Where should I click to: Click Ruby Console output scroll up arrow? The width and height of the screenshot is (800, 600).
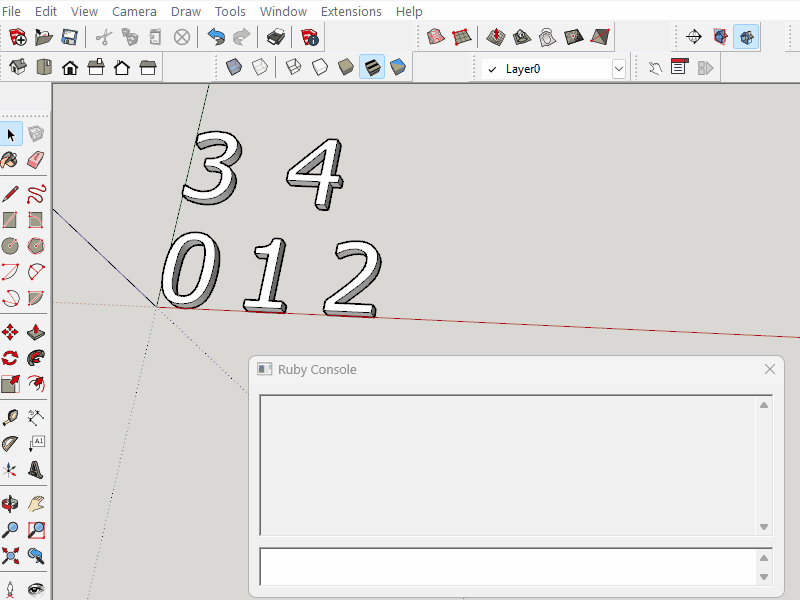click(764, 405)
